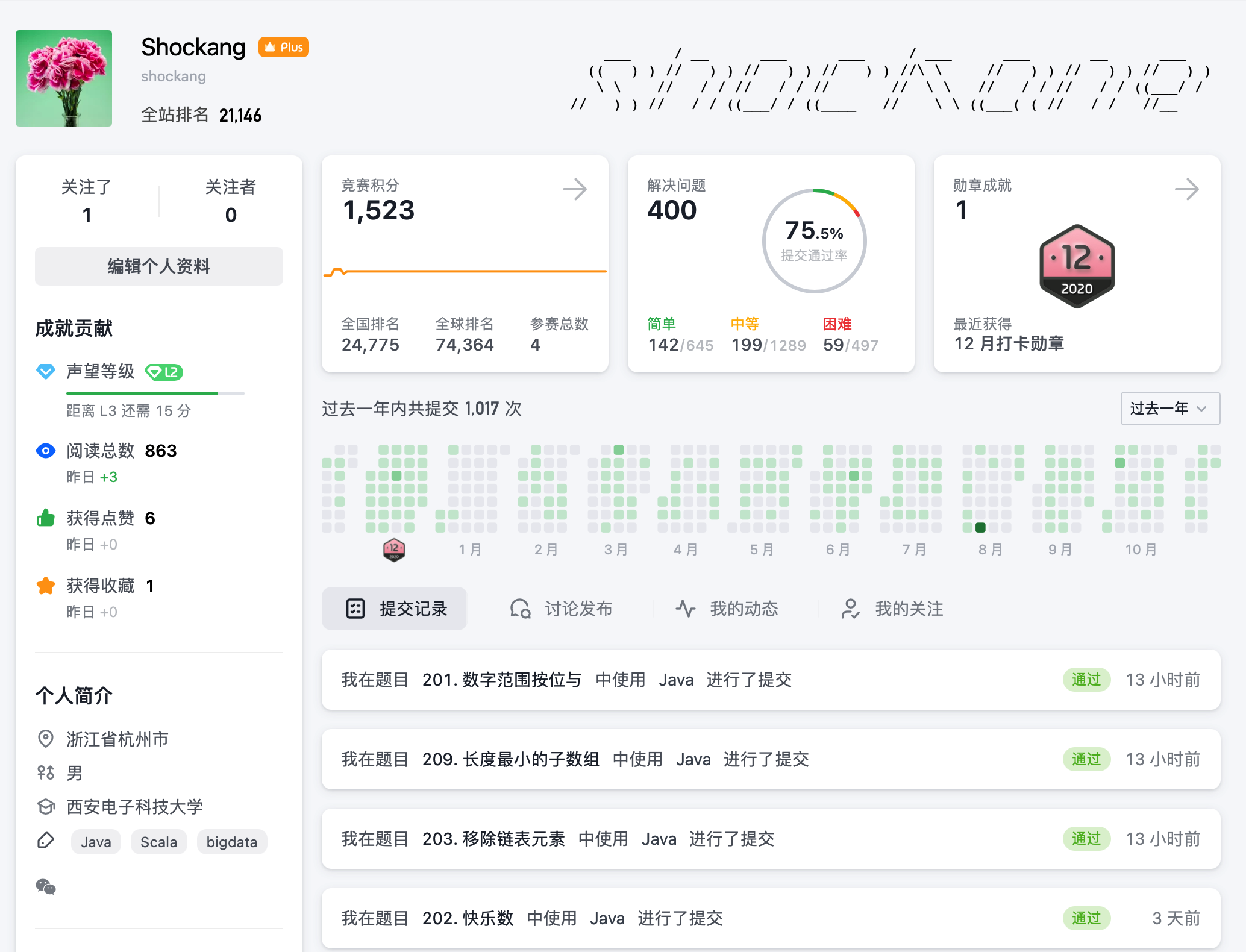Screen dimensions: 1246x952
Task: Click the Java skill tag
Action: [95, 842]
